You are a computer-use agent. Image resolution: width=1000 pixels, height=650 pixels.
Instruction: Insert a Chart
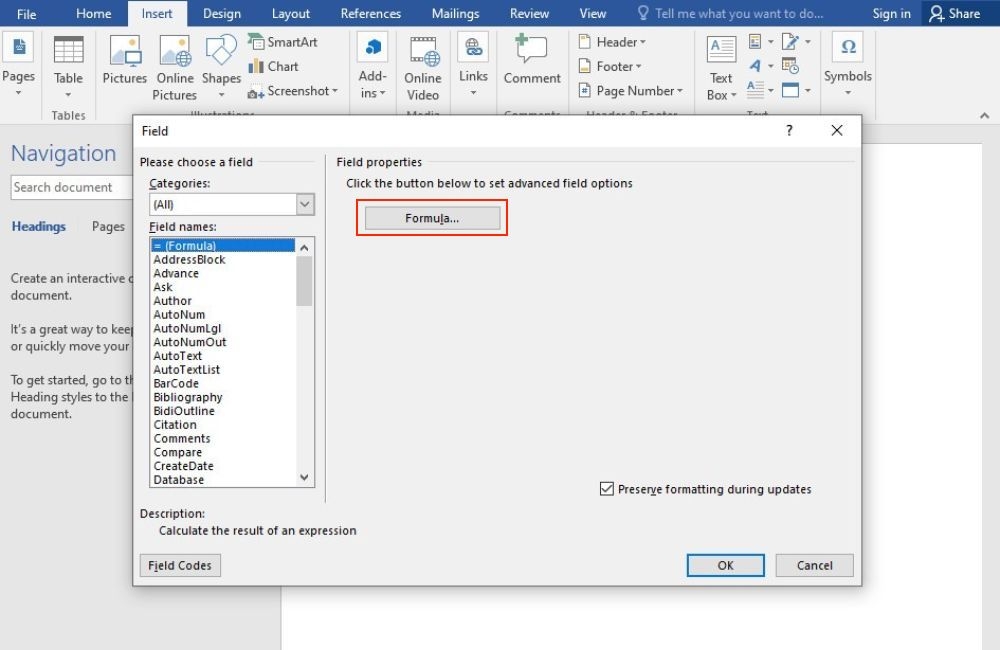click(x=274, y=66)
